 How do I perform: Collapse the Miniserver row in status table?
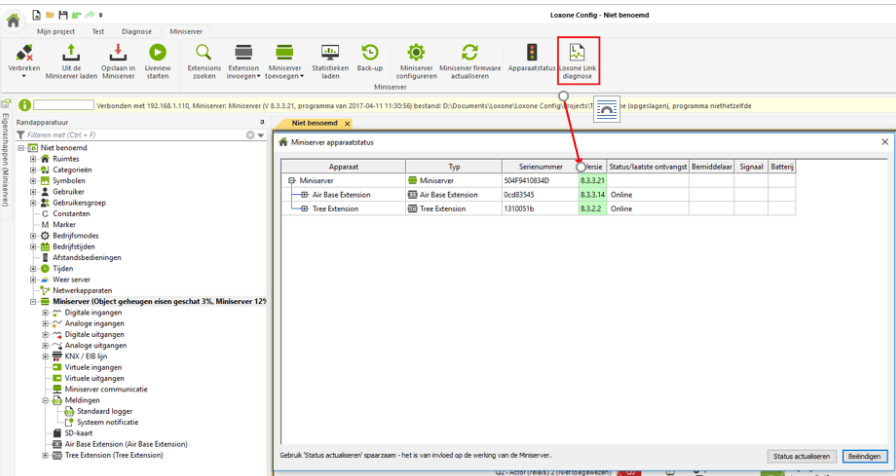[291, 180]
